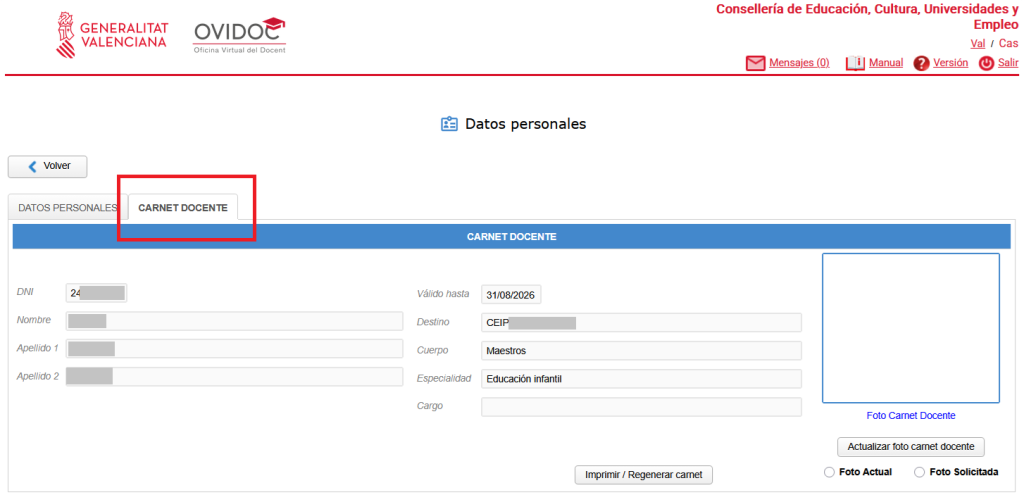The width and height of the screenshot is (1024, 495).
Task: Open the Mensajes (0) link
Action: coord(799,63)
